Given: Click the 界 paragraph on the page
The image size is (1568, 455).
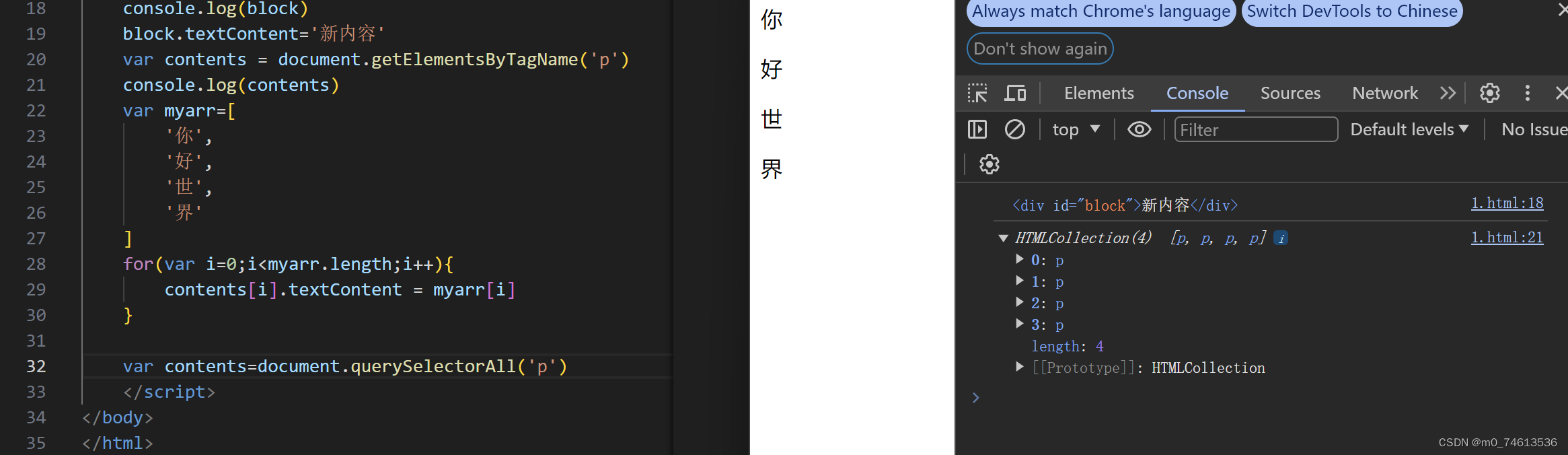Looking at the screenshot, I should pos(772,169).
